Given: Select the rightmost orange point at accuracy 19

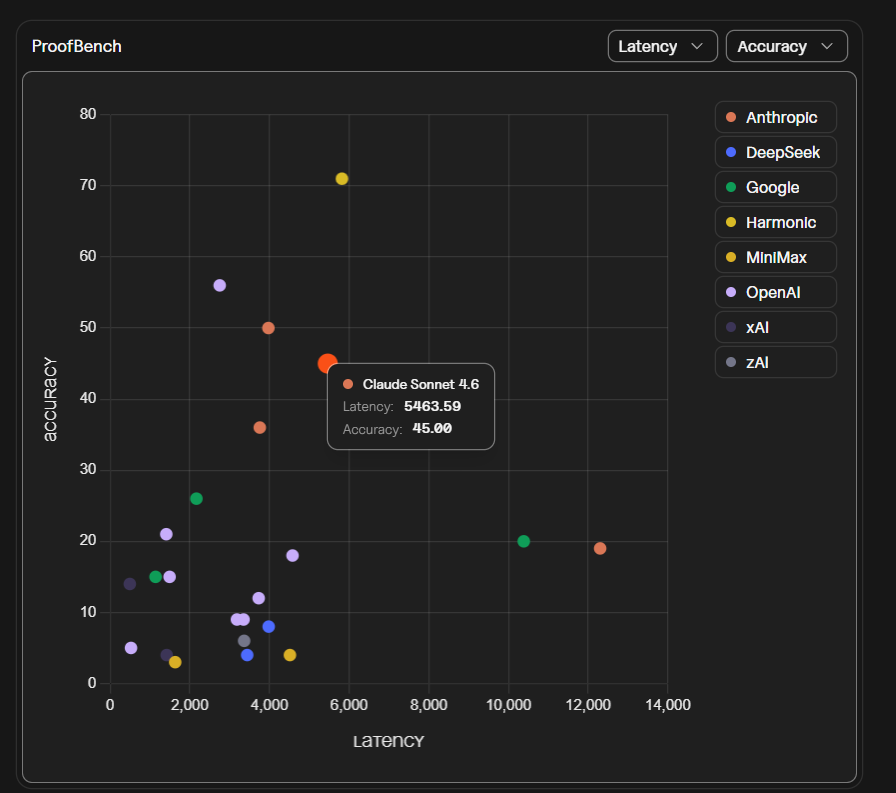Looking at the screenshot, I should [600, 548].
